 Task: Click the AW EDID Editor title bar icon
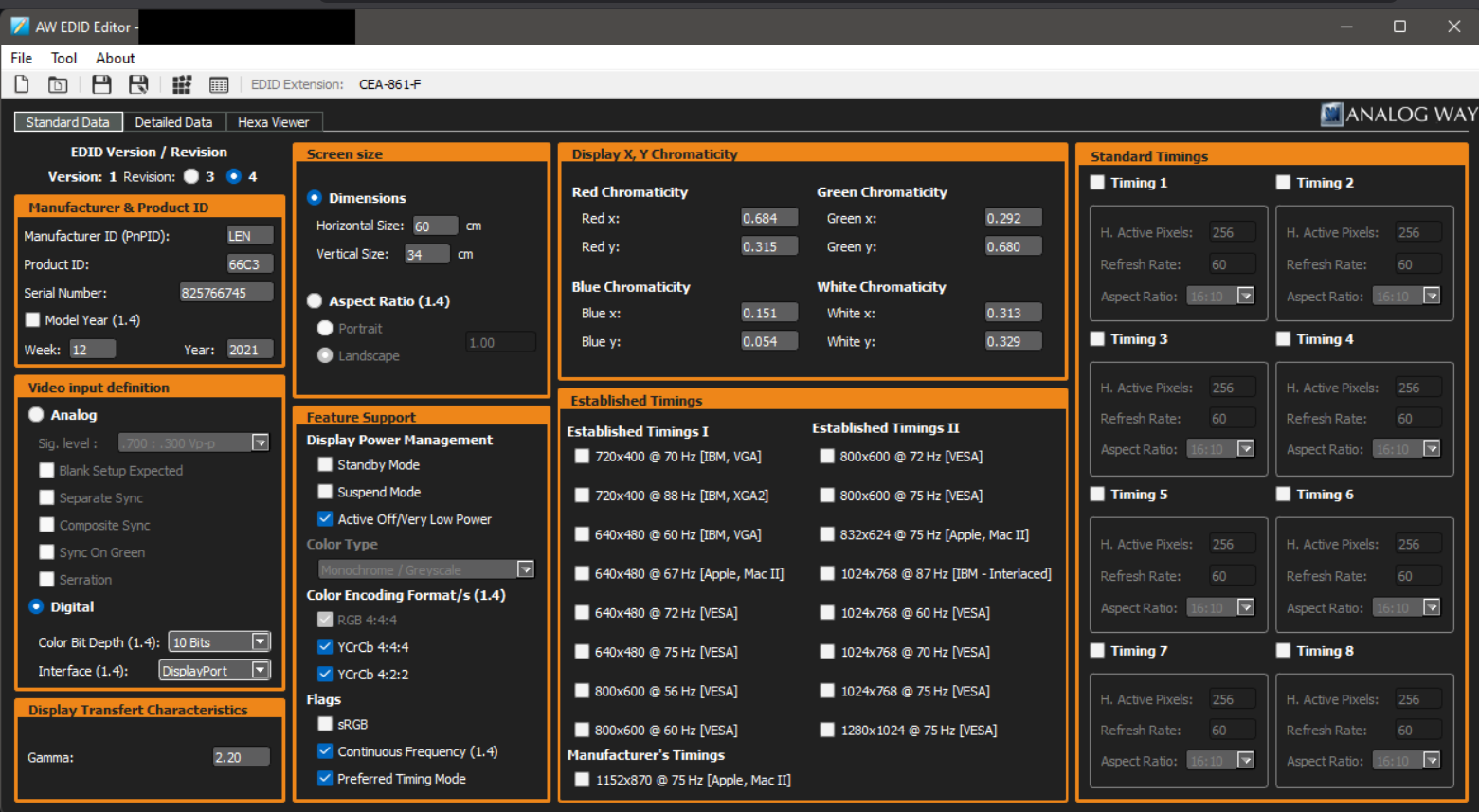click(18, 26)
